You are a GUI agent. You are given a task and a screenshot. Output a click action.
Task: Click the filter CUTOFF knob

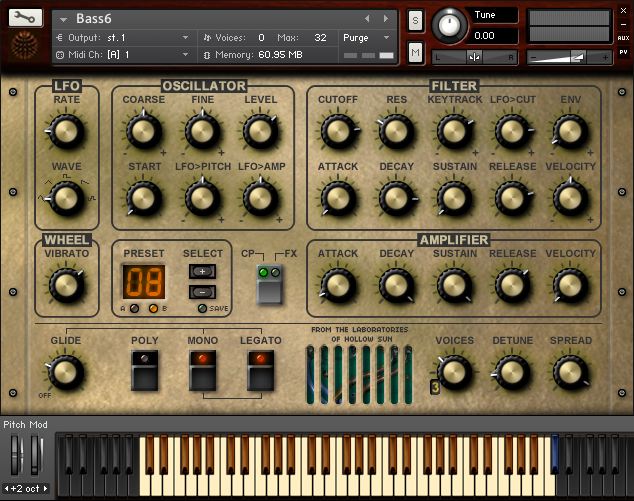pyautogui.click(x=337, y=131)
